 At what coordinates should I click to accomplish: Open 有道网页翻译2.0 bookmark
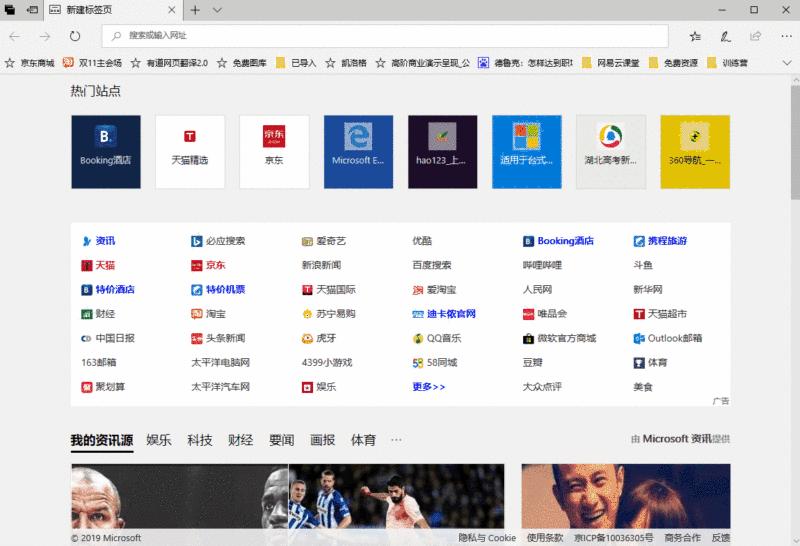click(x=169, y=63)
